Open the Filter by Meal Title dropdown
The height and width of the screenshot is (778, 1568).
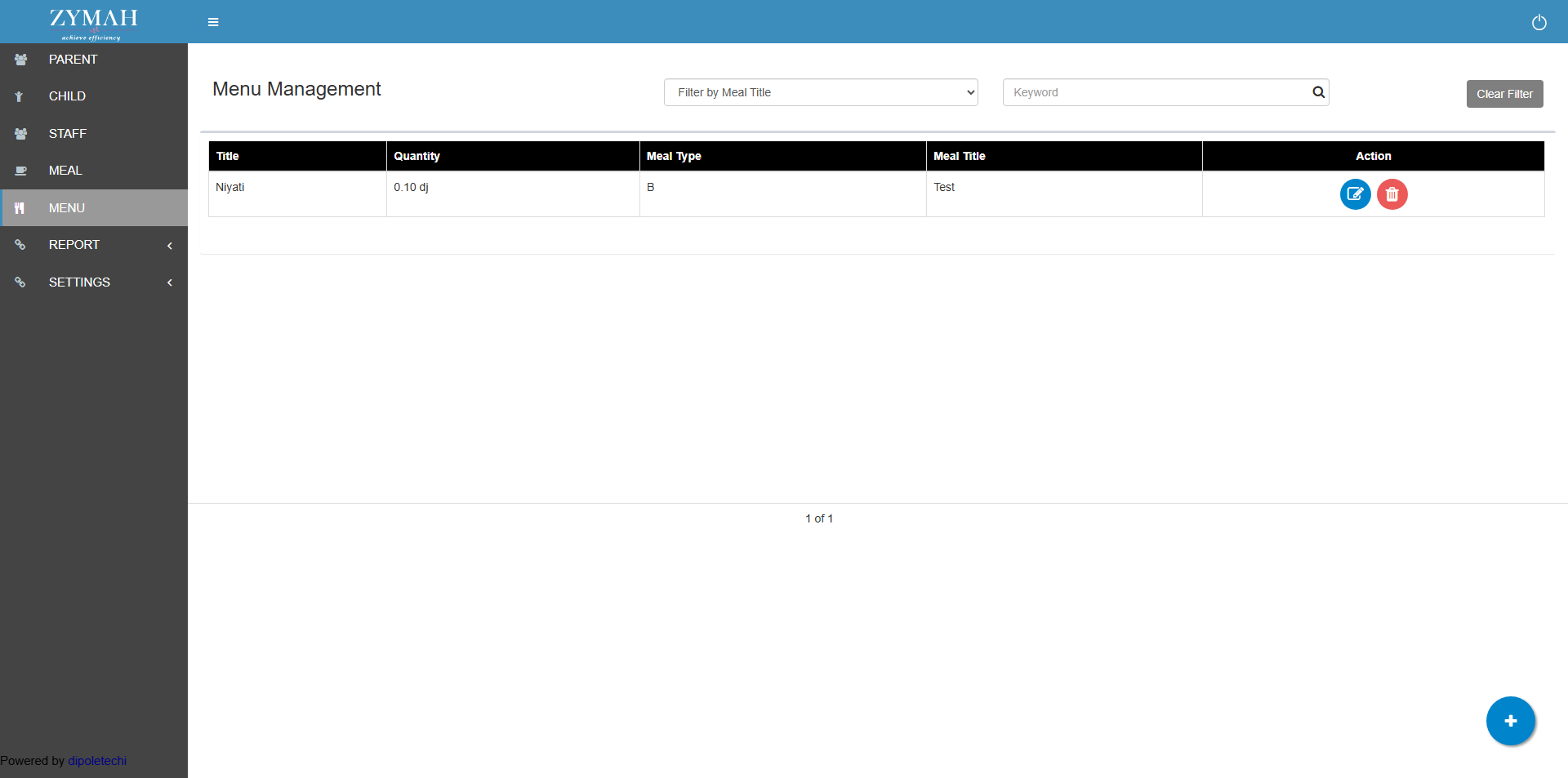(821, 92)
